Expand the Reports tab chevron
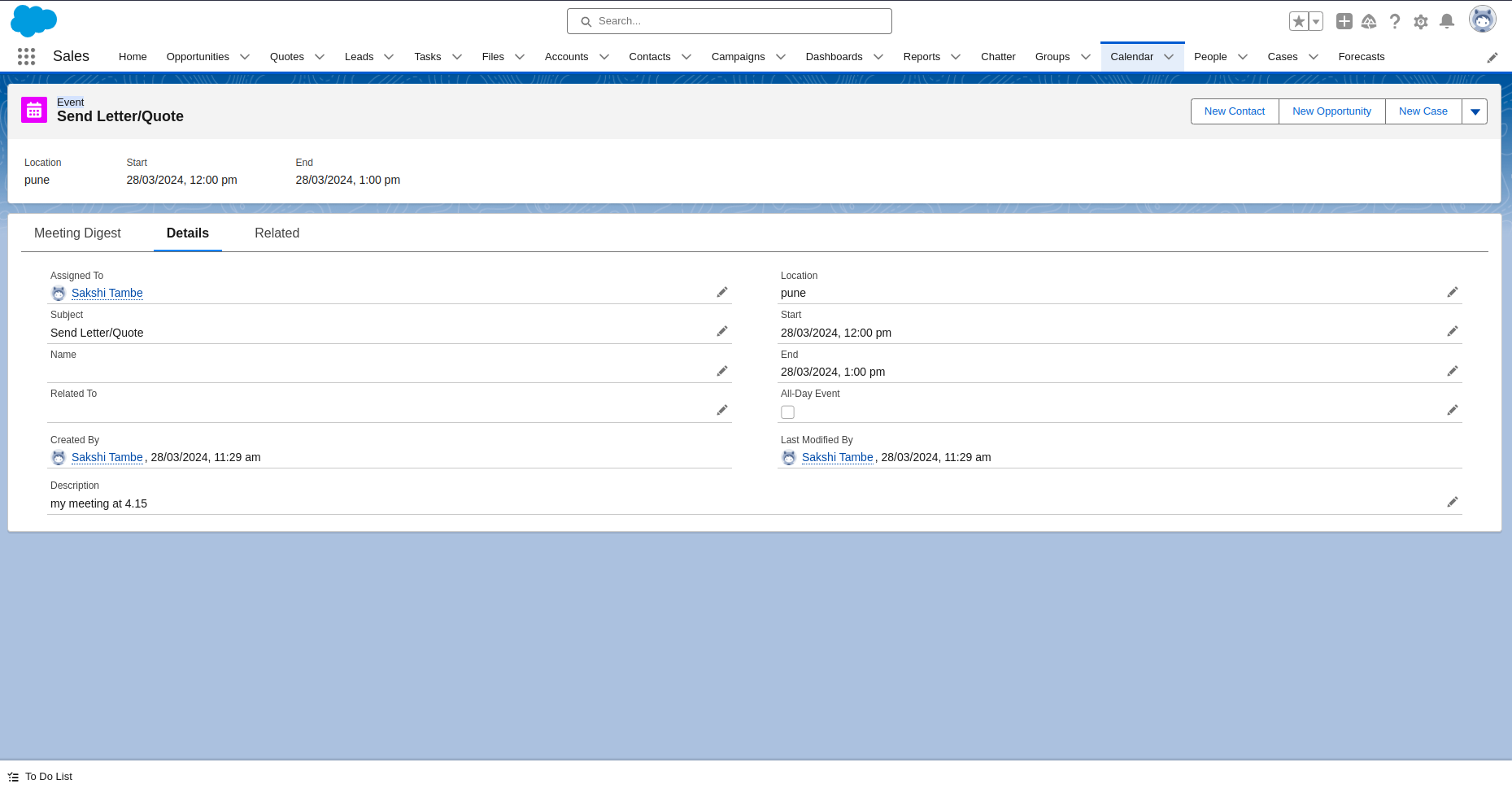Image resolution: width=1512 pixels, height=793 pixels. pyautogui.click(x=956, y=57)
